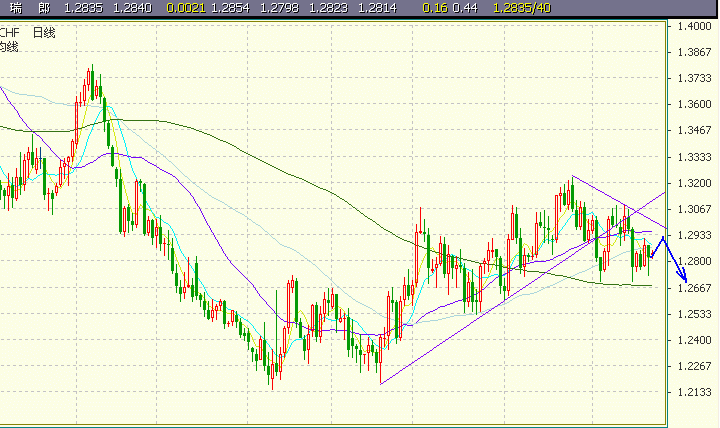Select the 1.3333 price axis label
Screen dimensions: 720x428
click(x=694, y=157)
